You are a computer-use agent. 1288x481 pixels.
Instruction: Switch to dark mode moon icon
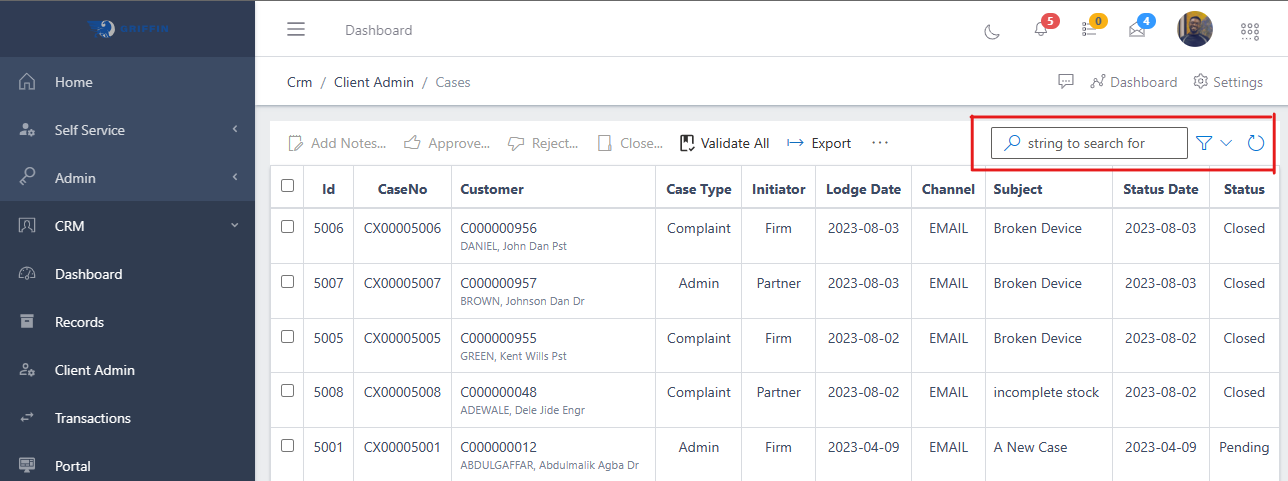(x=992, y=31)
